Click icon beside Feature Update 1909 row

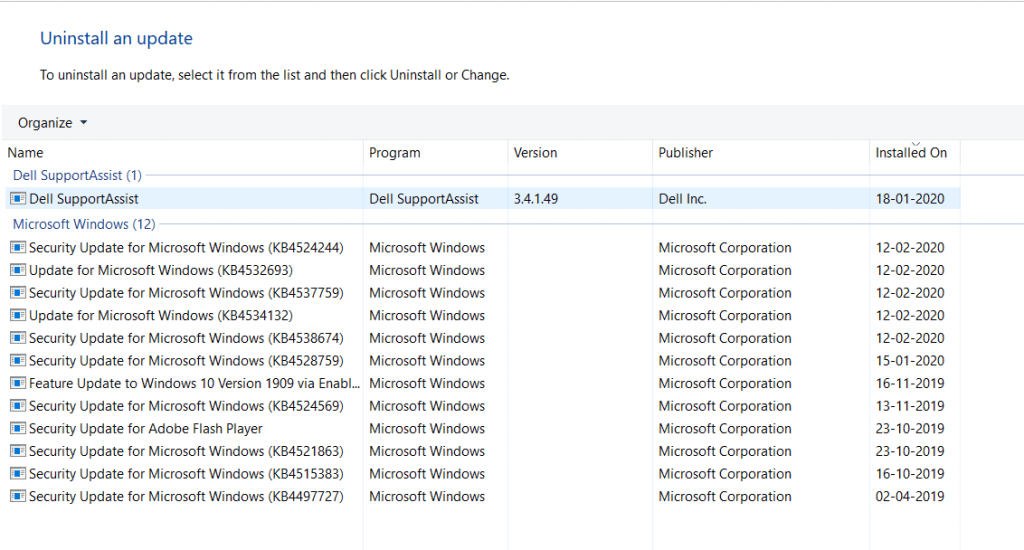18,383
